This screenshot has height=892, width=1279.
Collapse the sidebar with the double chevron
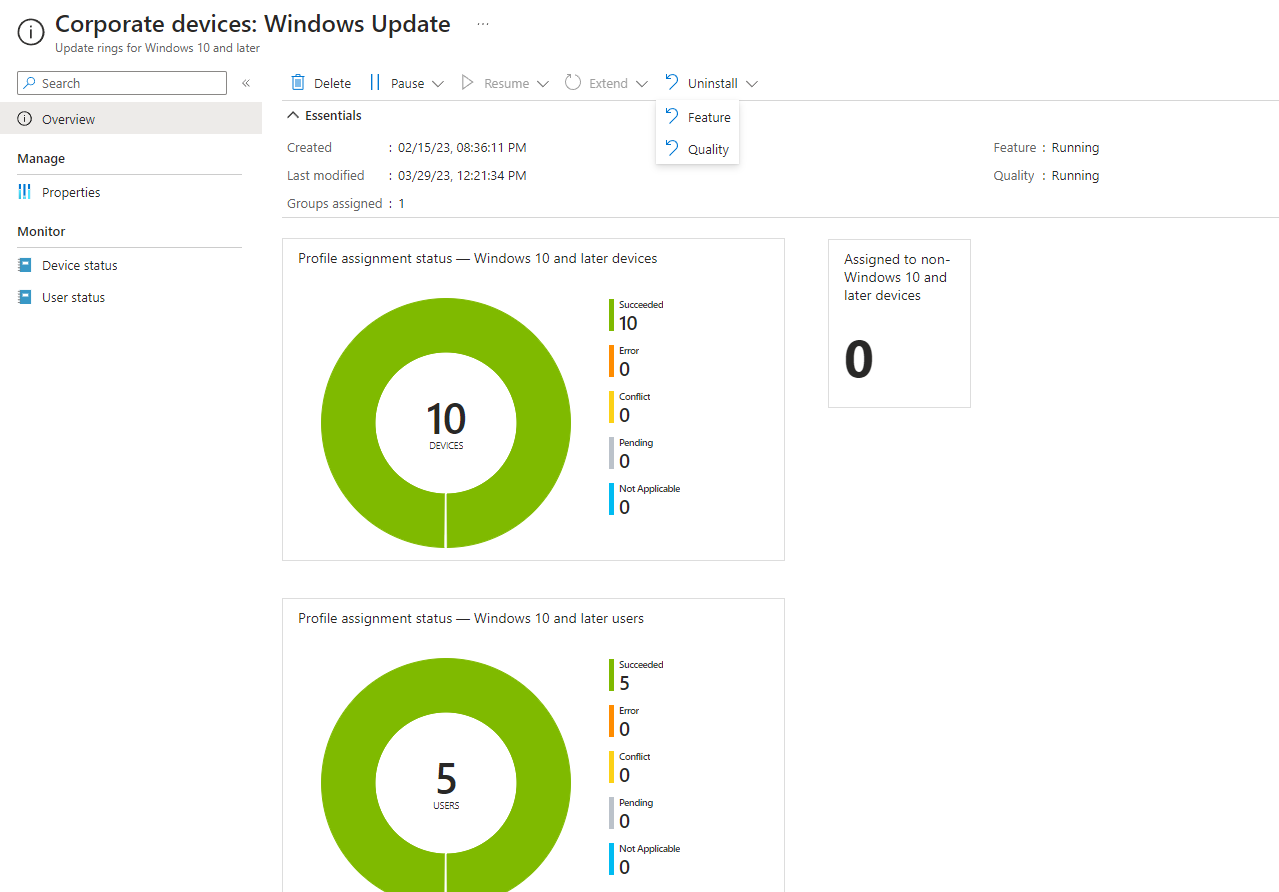click(x=246, y=83)
